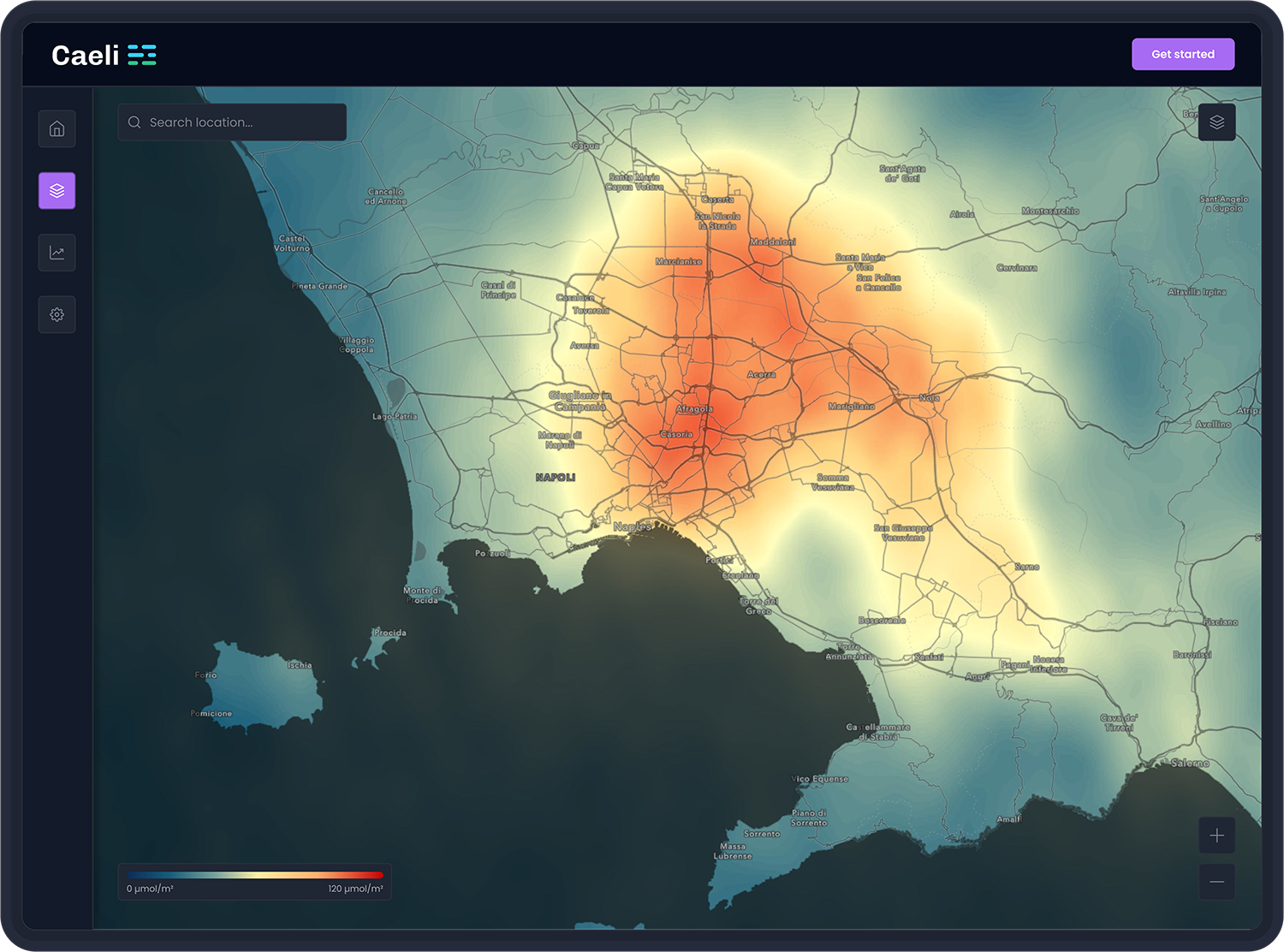Click the Villaggio Coppola map label
This screenshot has height=952, width=1284.
(x=356, y=345)
